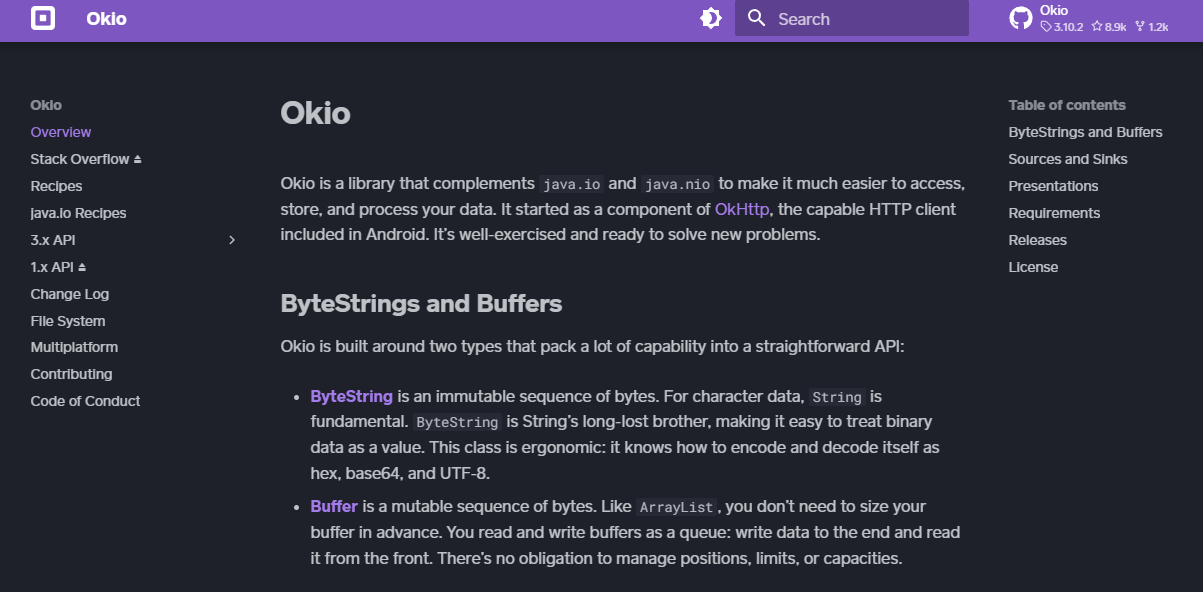This screenshot has height=592, width=1203.
Task: Open the File System page
Action: point(67,321)
